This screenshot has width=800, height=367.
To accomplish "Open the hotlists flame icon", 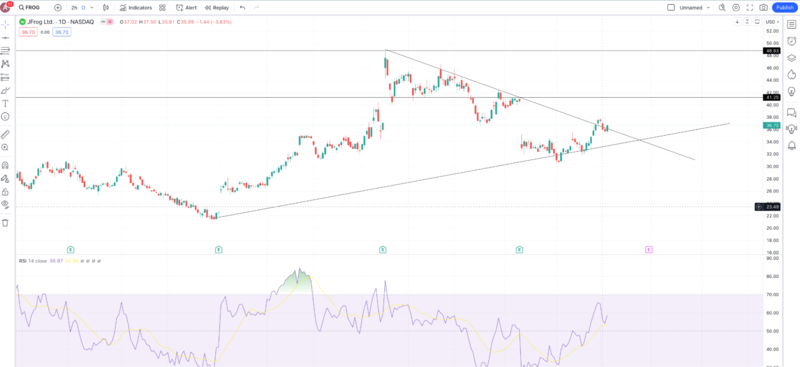I will [x=791, y=75].
